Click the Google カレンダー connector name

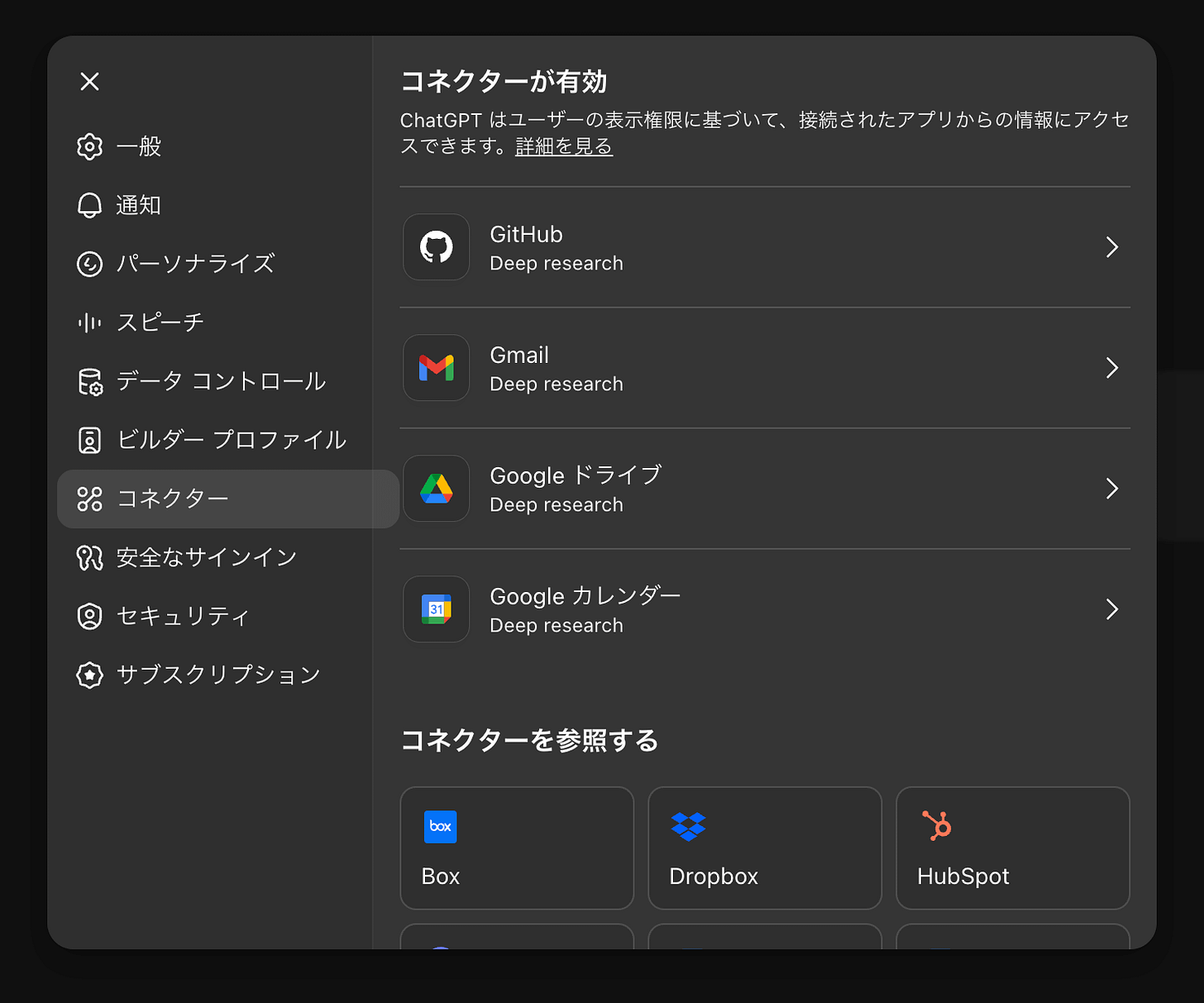[585, 596]
